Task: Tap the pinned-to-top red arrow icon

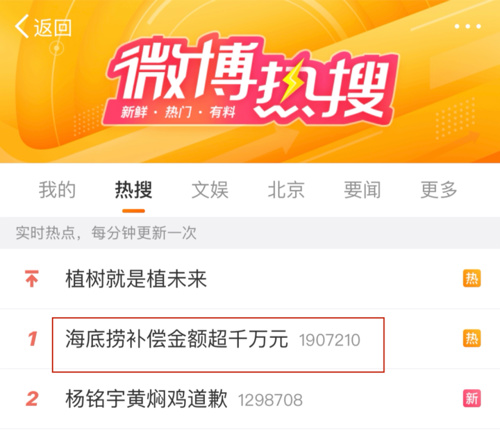Action: [x=32, y=279]
